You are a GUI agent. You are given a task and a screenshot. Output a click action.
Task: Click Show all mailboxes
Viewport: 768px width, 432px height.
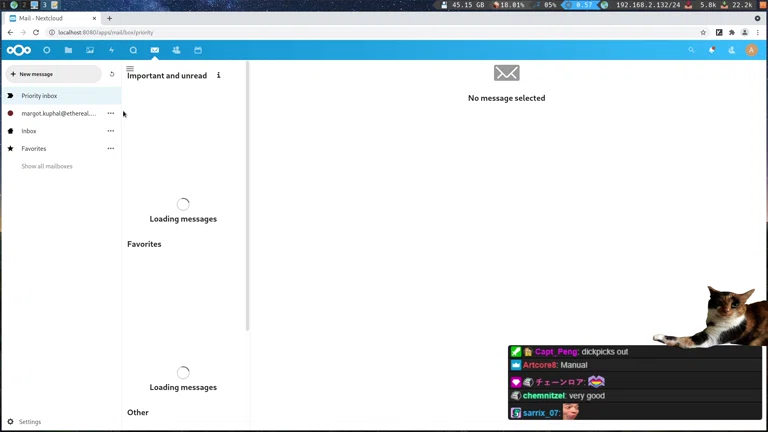47,166
